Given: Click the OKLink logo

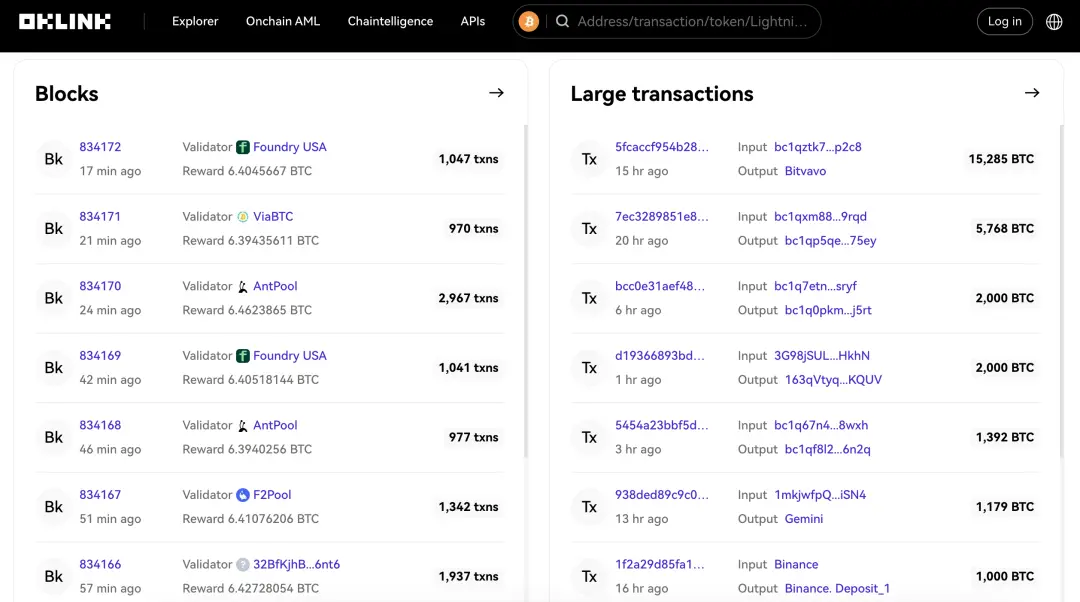Looking at the screenshot, I should tap(65, 21).
